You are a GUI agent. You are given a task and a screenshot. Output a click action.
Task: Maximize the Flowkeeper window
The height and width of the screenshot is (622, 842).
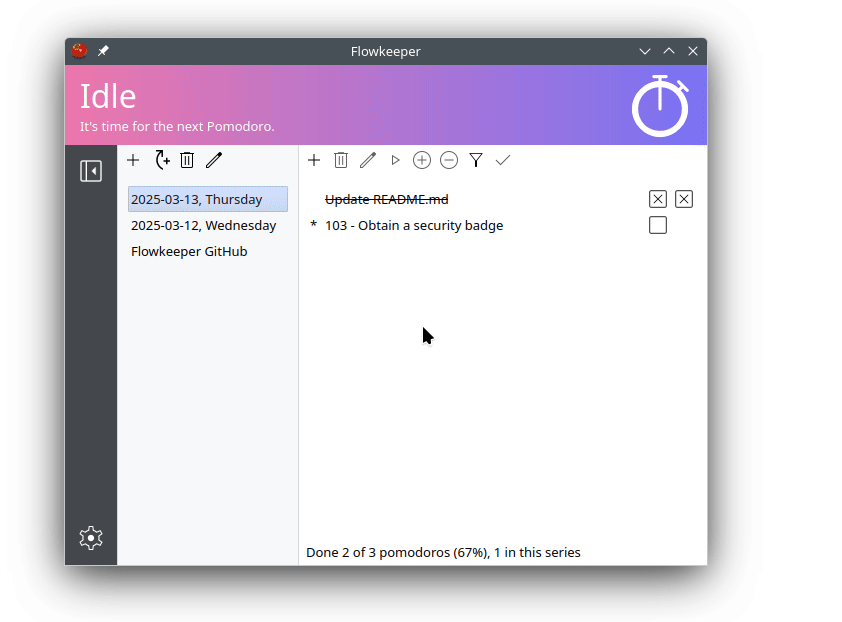pos(669,51)
